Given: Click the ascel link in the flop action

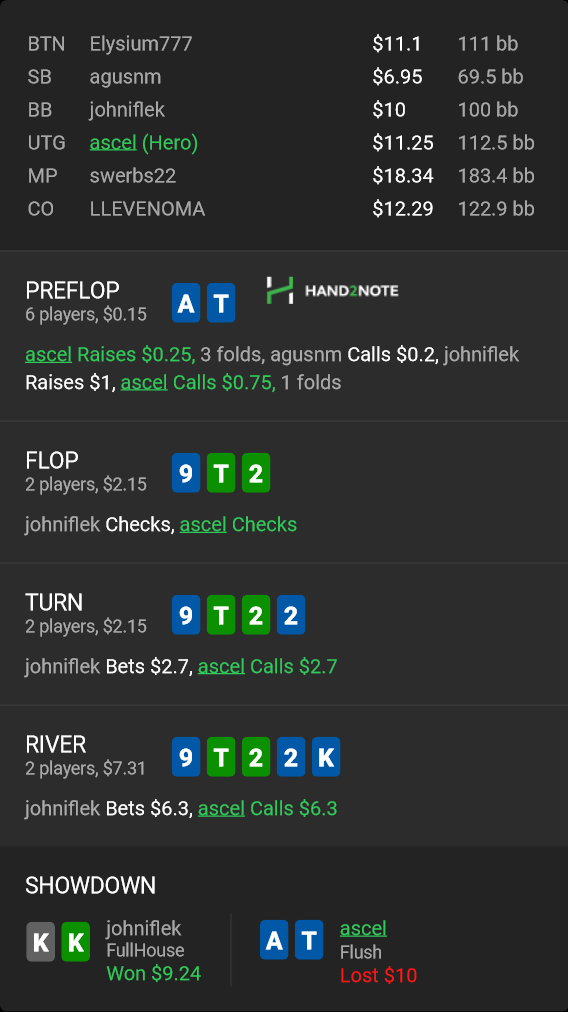Looking at the screenshot, I should (x=203, y=524).
